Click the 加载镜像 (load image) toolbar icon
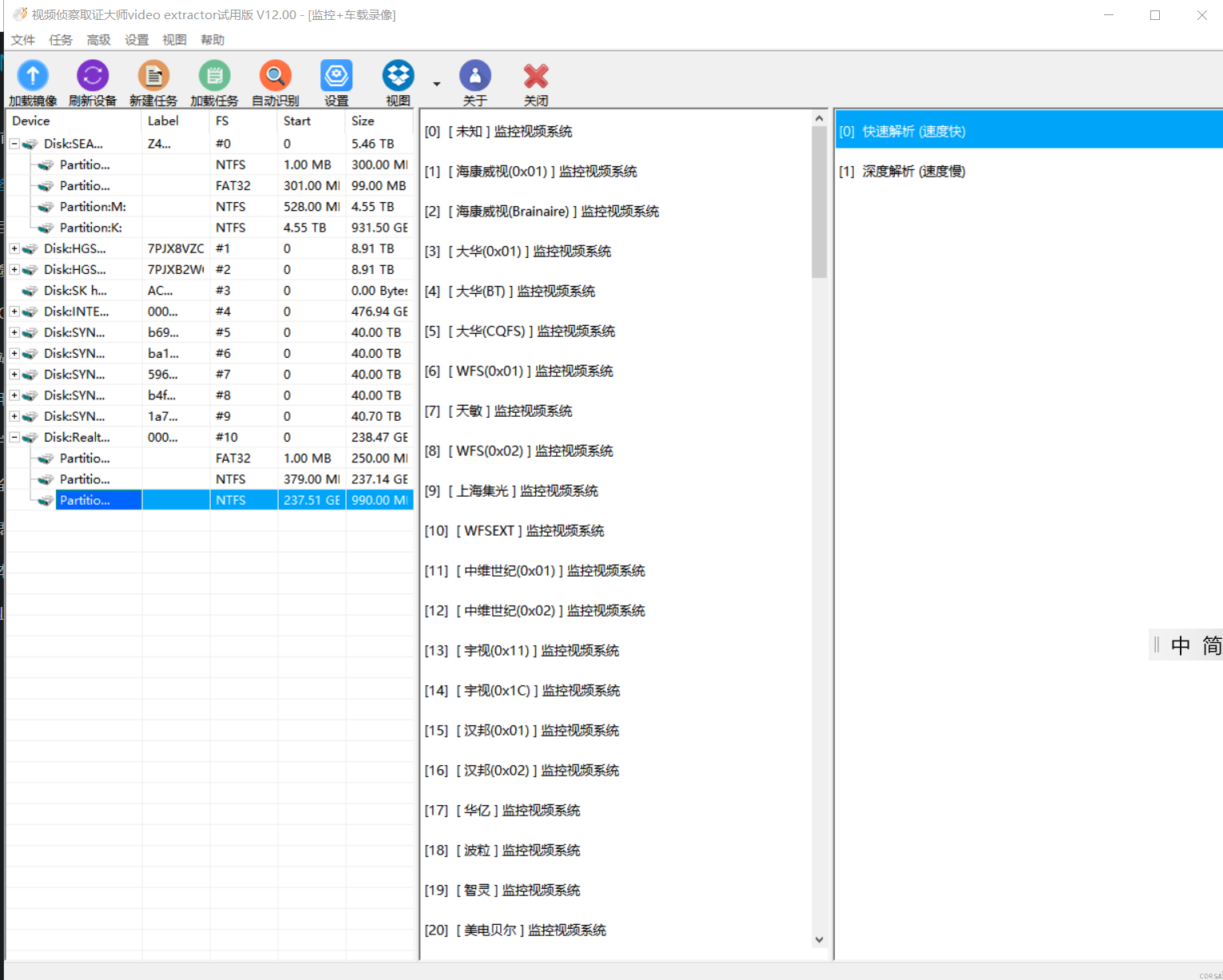 tap(33, 76)
